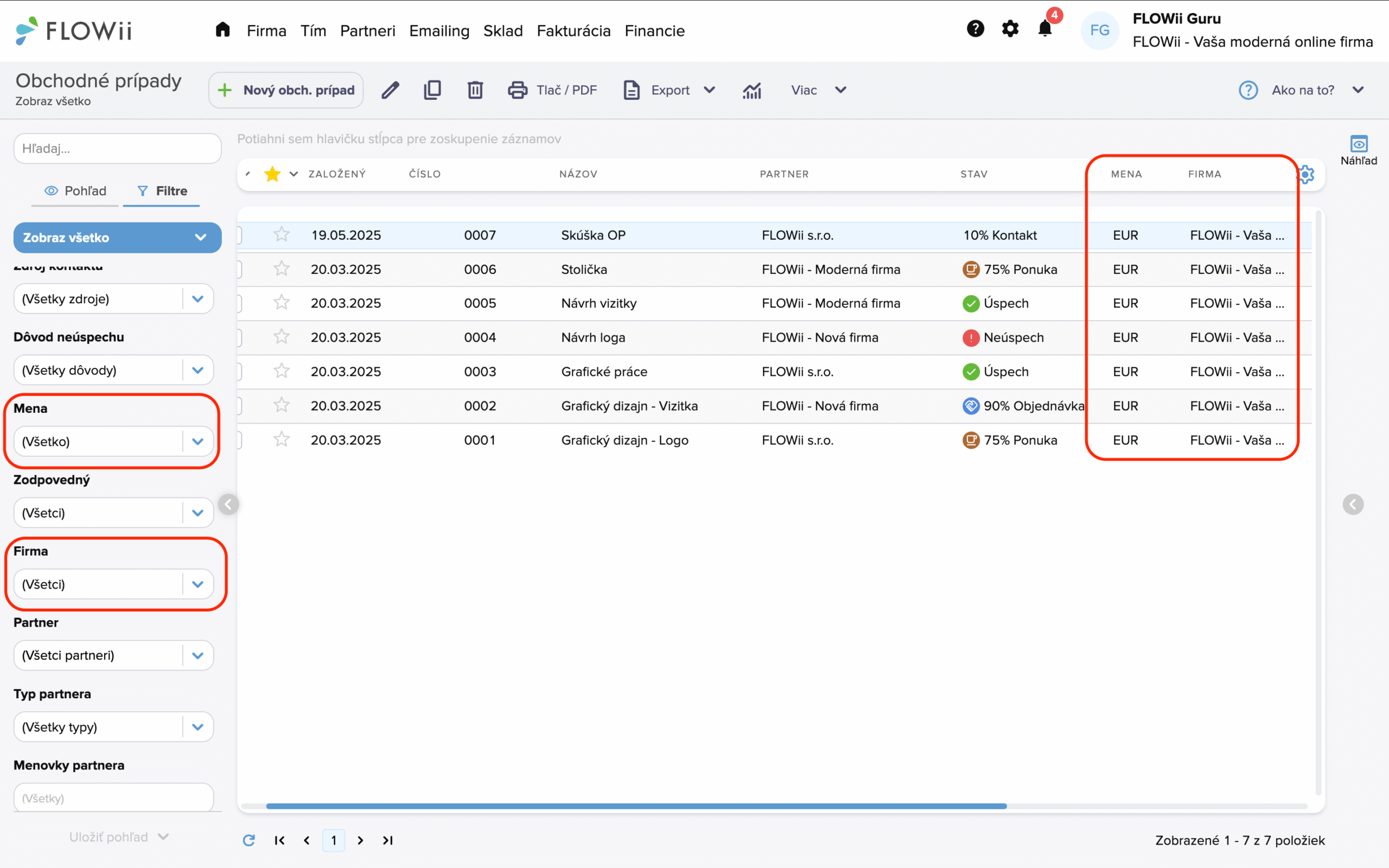Image resolution: width=1389 pixels, height=868 pixels.
Task: Tick checkbox for record 0005
Action: point(239,303)
